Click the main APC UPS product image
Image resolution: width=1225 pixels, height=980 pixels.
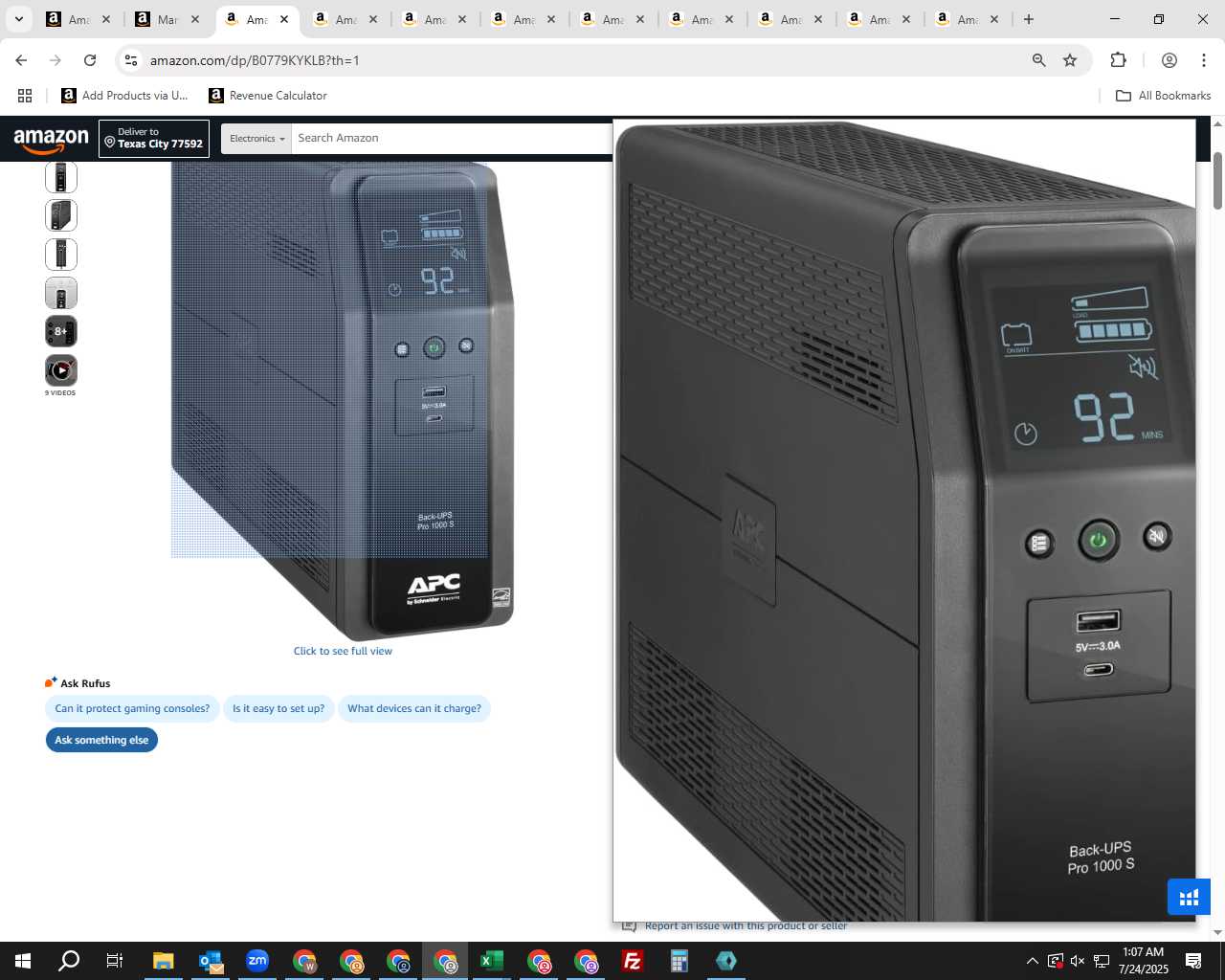coord(343,400)
